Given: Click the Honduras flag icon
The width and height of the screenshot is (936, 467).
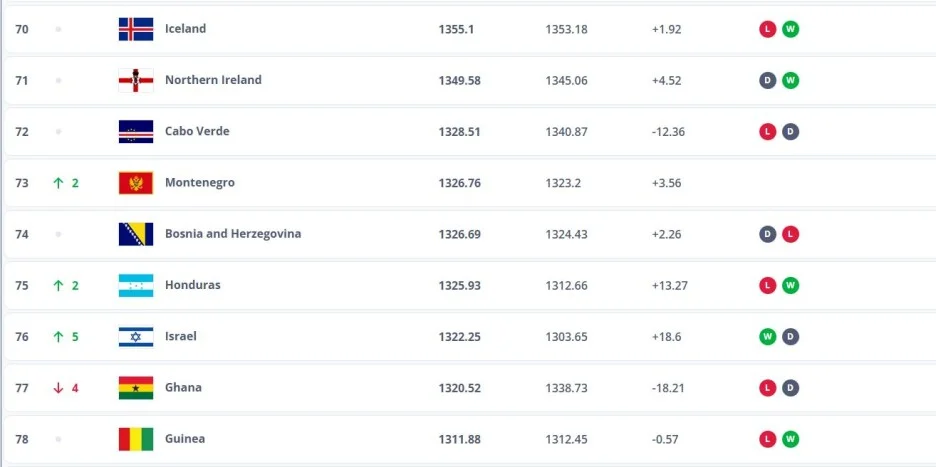Looking at the screenshot, I should click(136, 285).
